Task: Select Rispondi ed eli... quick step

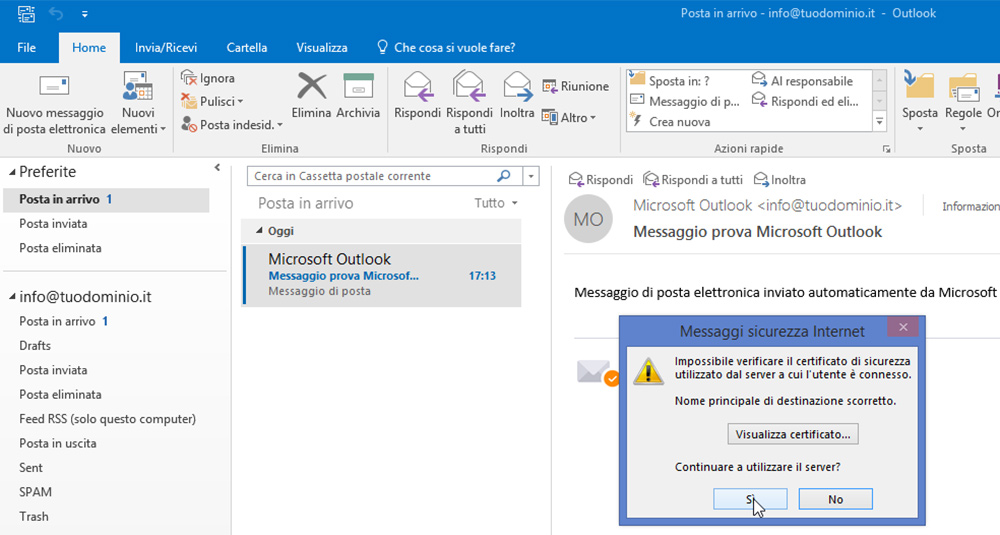Action: 805,101
